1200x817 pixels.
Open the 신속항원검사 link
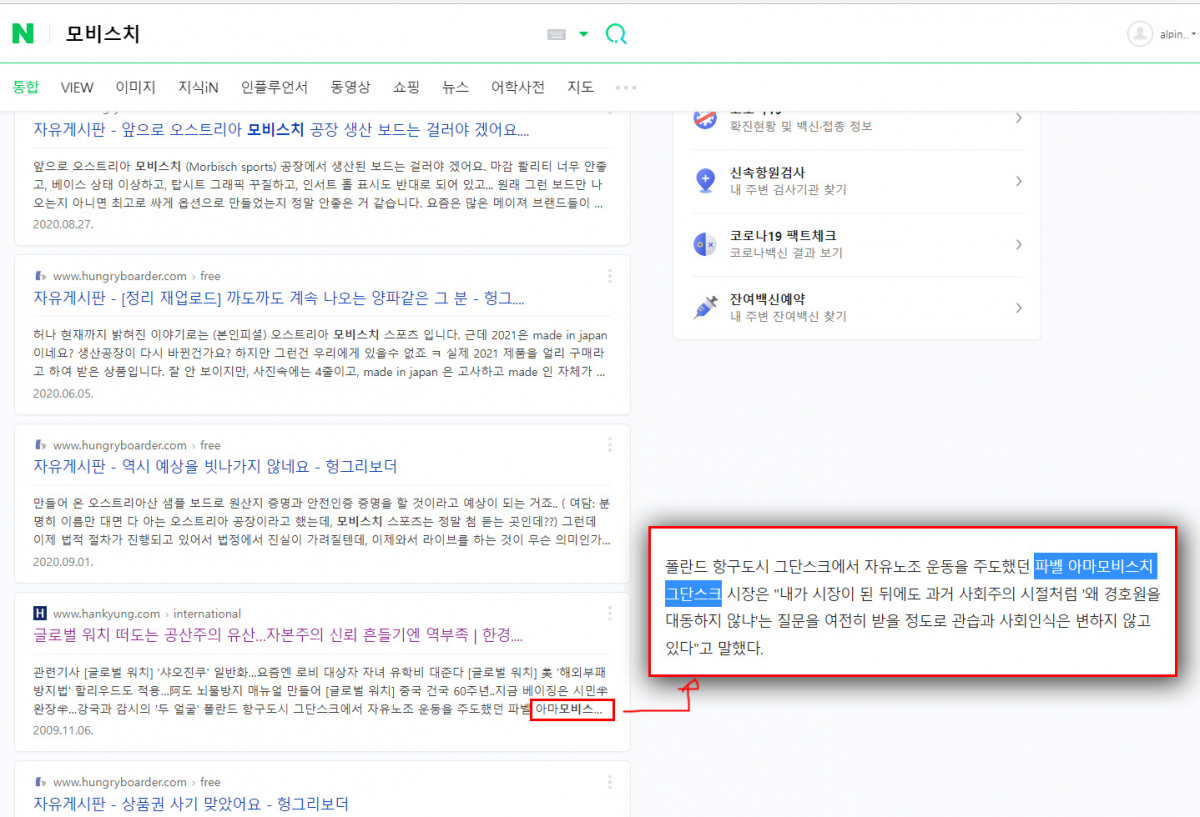tap(767, 173)
